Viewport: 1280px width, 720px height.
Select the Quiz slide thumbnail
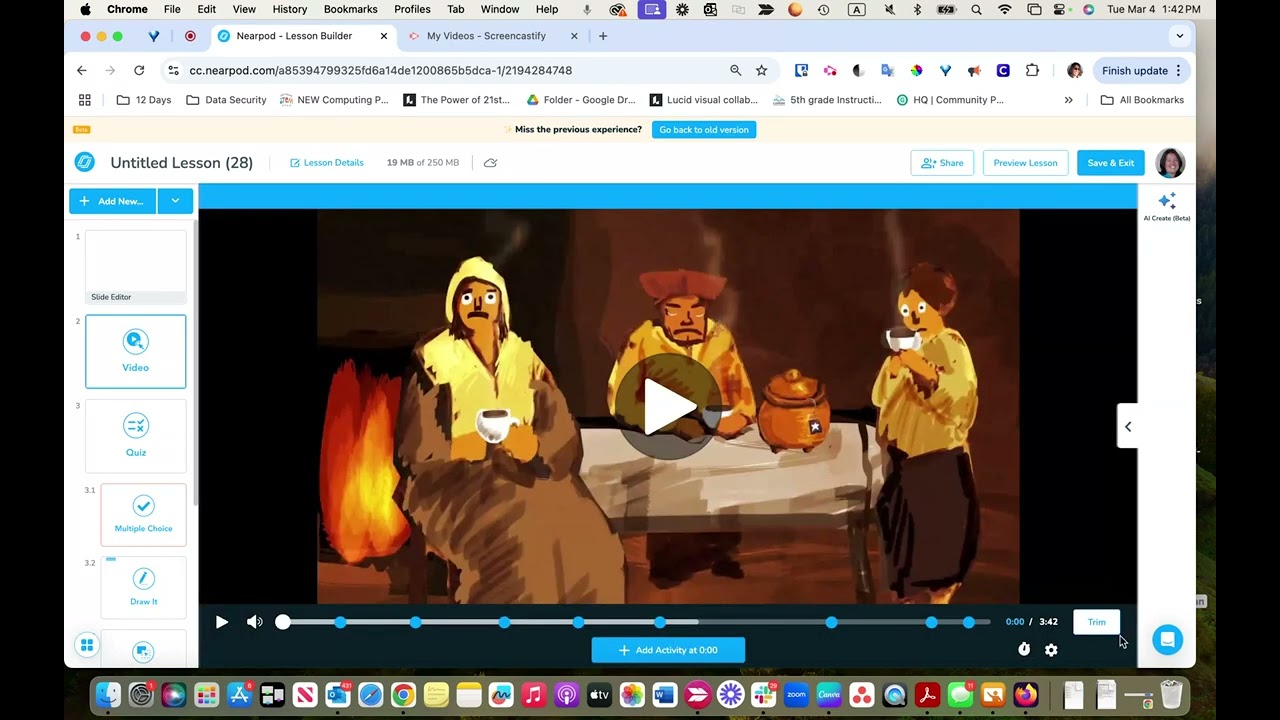136,436
